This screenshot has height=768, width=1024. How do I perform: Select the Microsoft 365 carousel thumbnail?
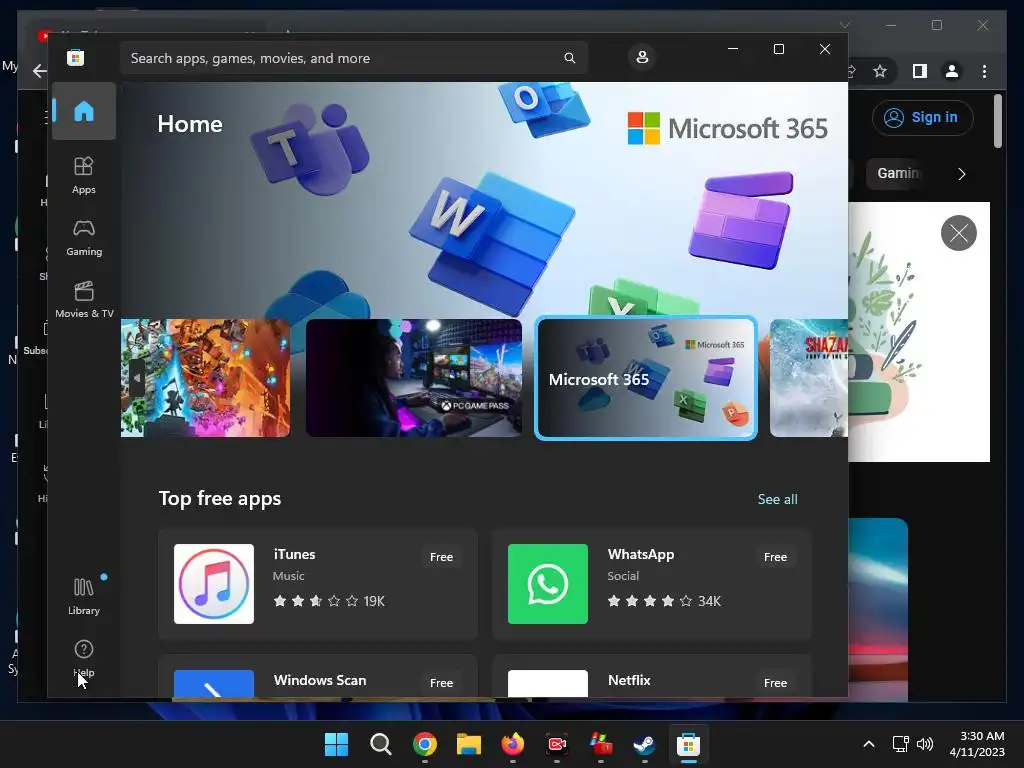[x=646, y=377]
